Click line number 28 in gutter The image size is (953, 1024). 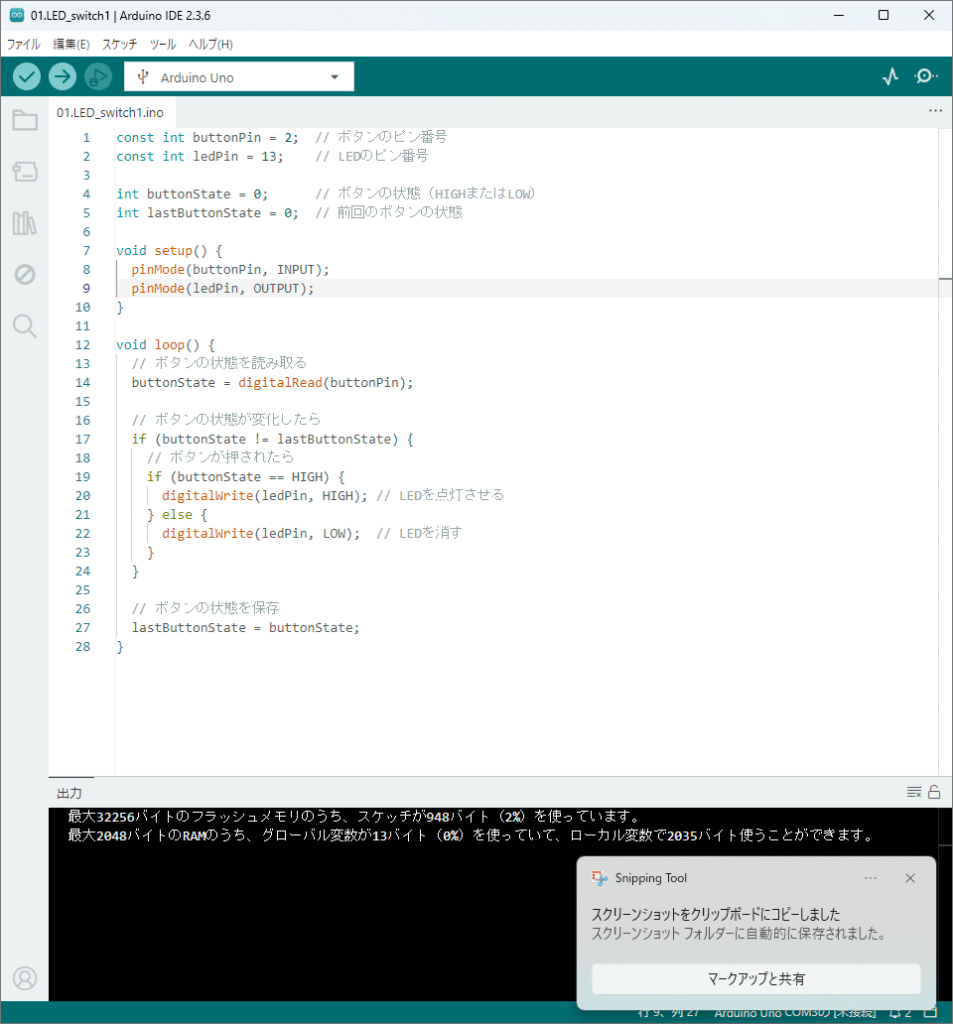82,647
